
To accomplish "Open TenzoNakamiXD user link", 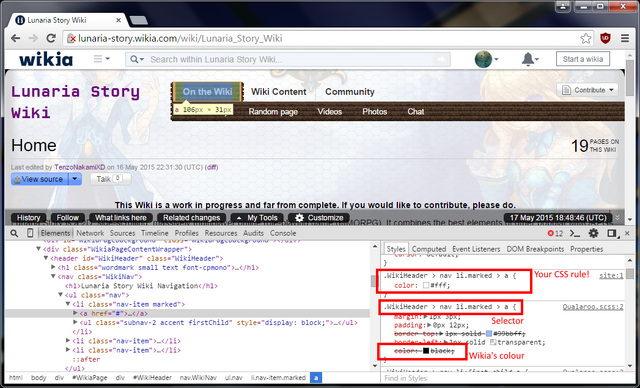I will [x=80, y=167].
